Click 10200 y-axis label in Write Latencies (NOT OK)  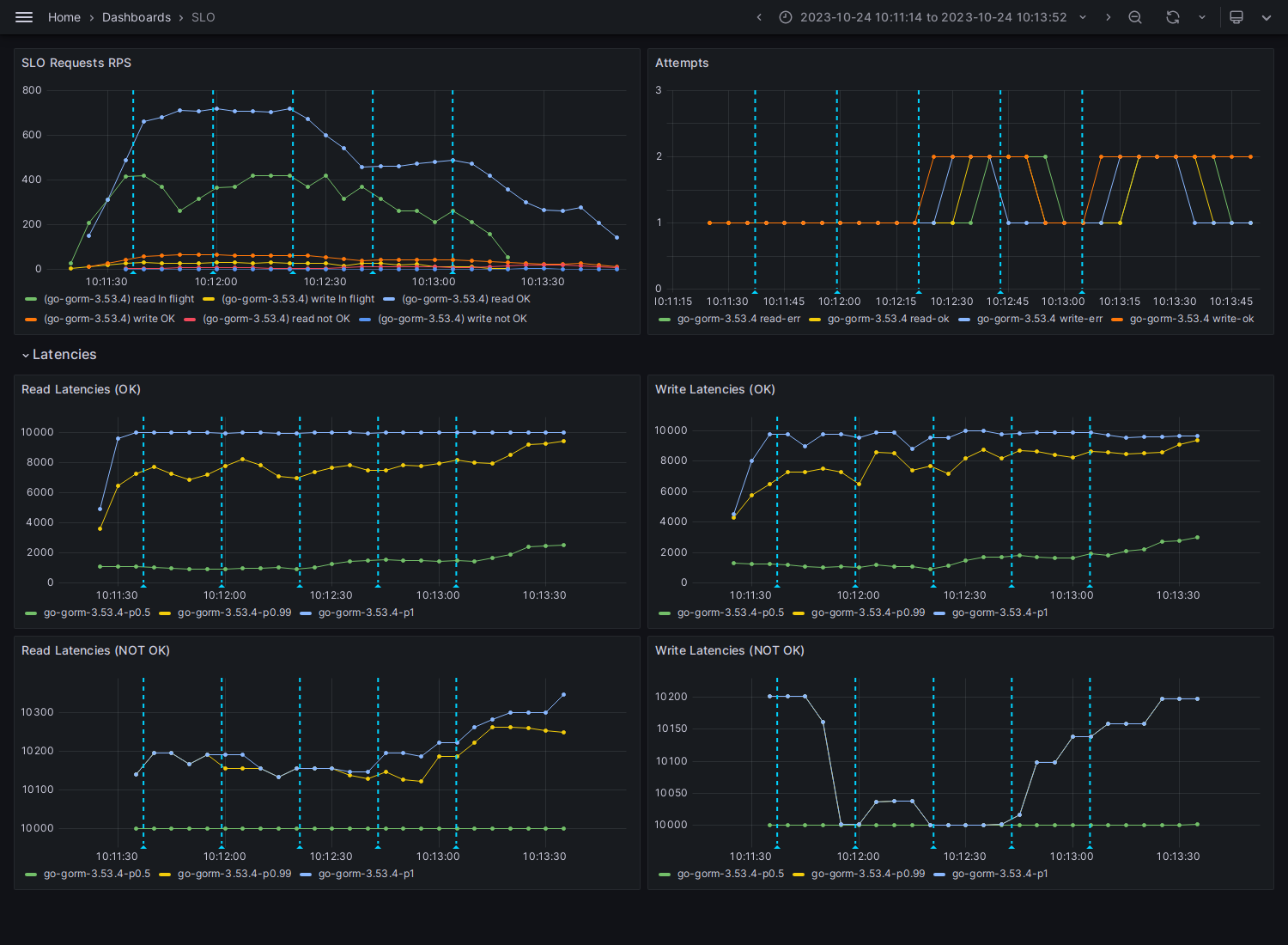pos(671,697)
